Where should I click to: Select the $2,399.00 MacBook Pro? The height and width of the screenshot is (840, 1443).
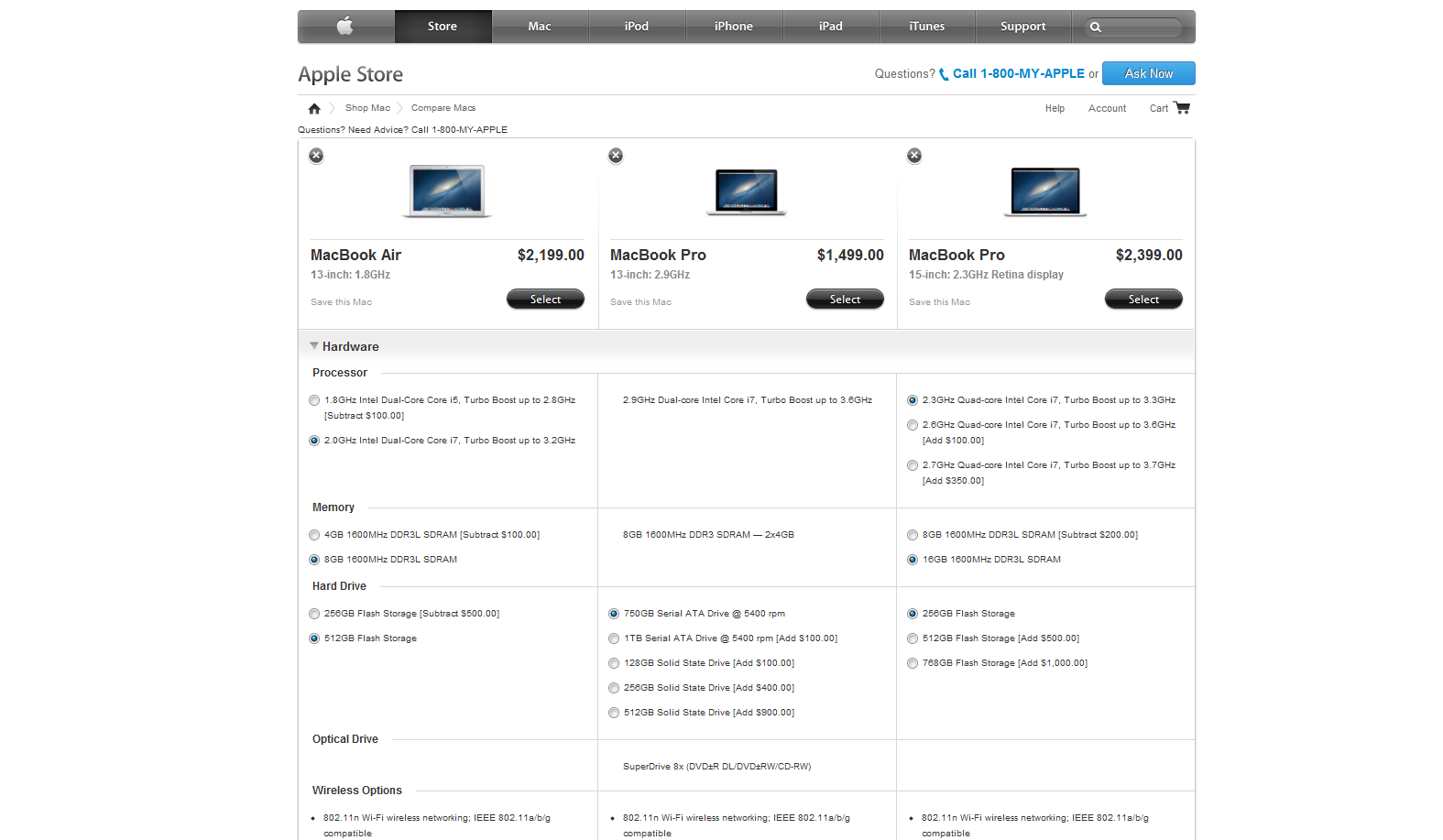tap(1143, 300)
